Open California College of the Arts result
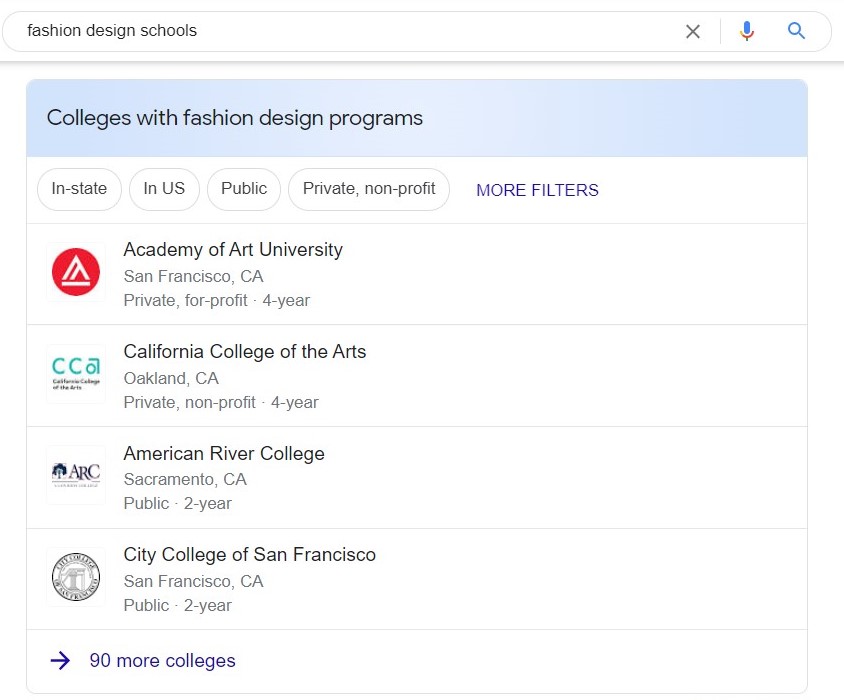 (417, 376)
